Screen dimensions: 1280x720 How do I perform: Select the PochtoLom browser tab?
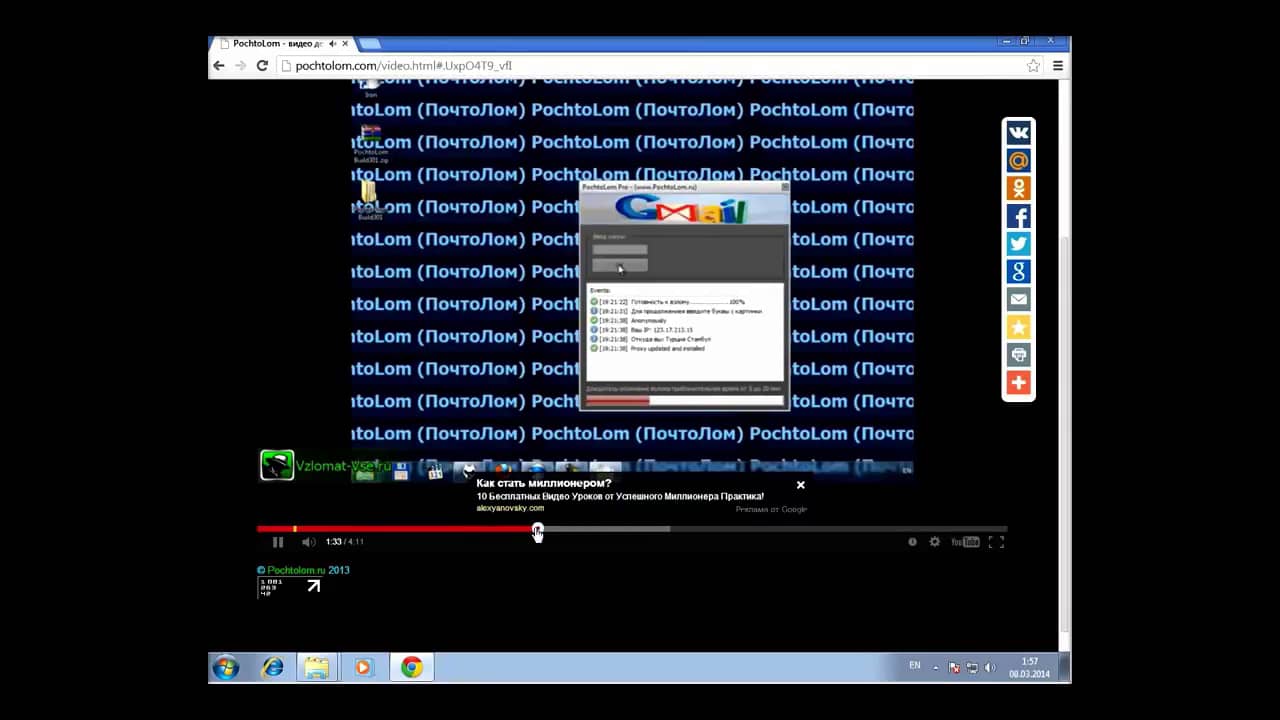pyautogui.click(x=282, y=44)
